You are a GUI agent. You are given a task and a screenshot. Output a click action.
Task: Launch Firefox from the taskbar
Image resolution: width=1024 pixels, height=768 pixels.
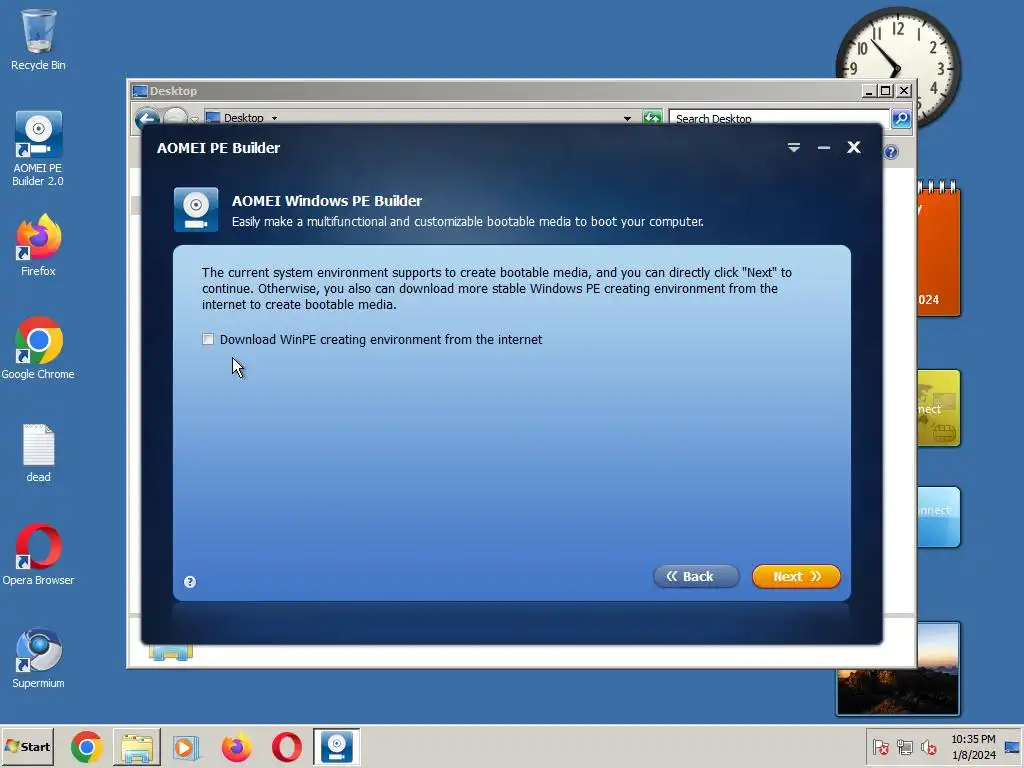[236, 747]
